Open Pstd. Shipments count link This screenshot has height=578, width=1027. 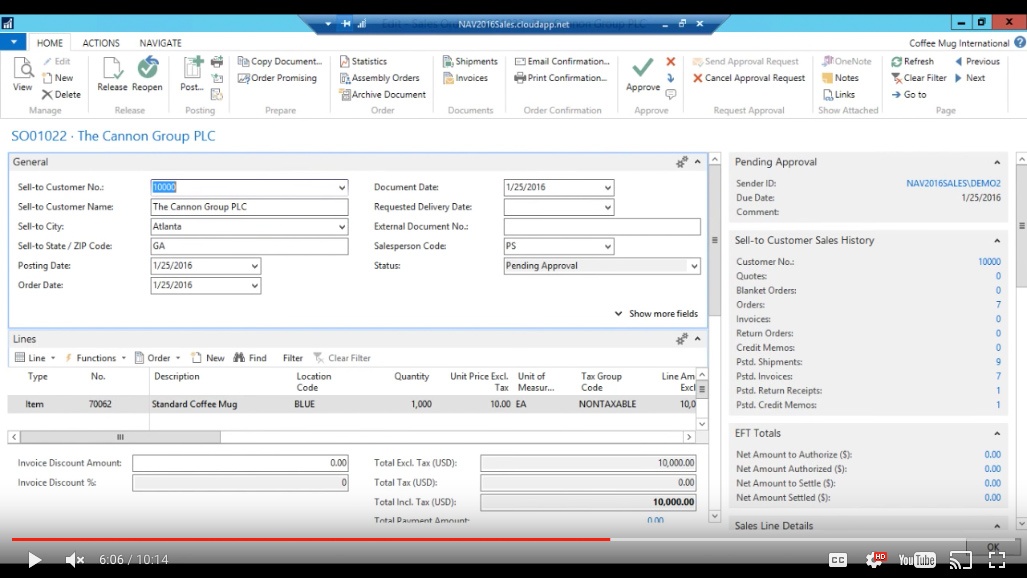pyautogui.click(x=998, y=362)
